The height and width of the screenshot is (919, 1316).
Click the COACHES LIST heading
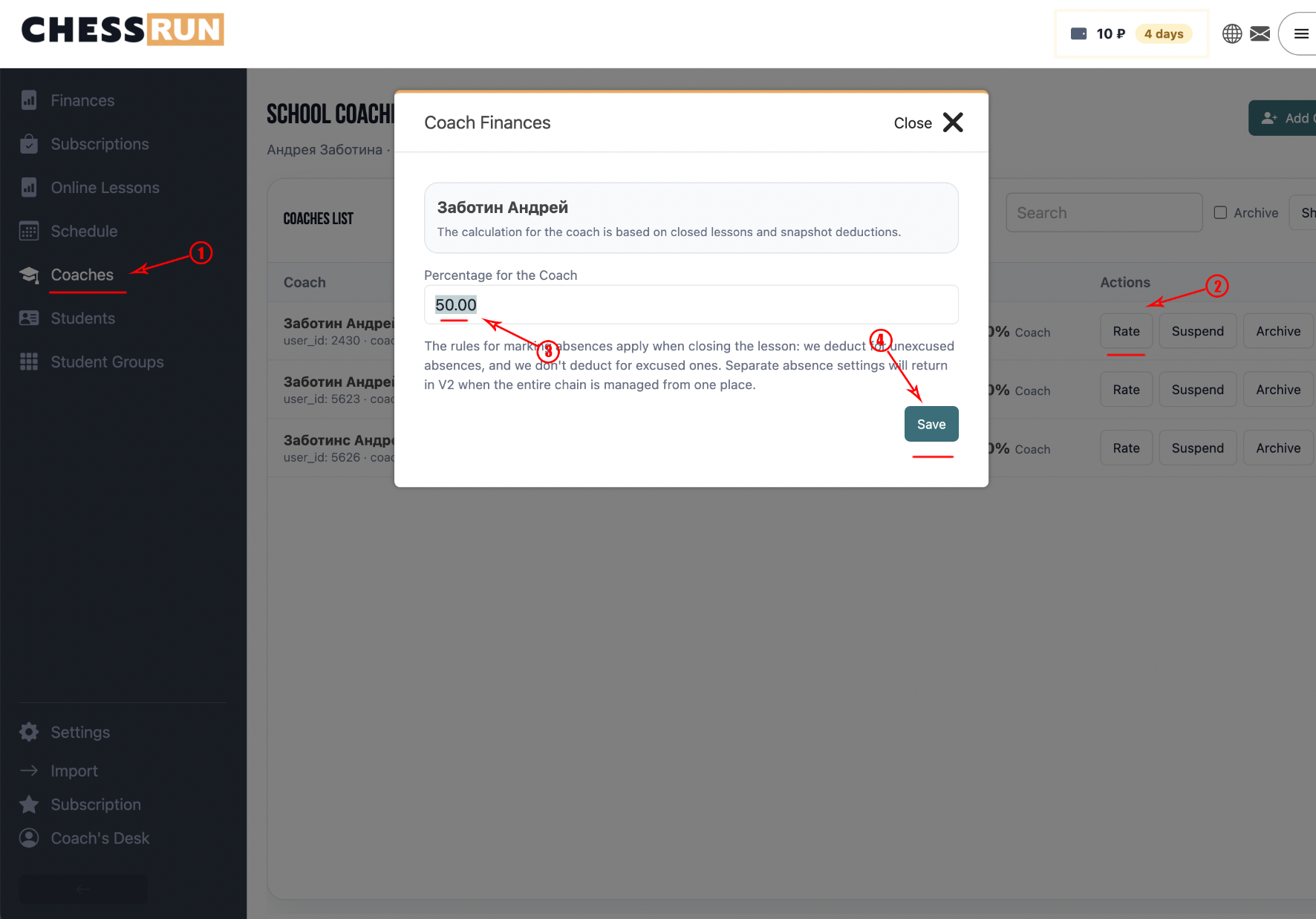(319, 218)
